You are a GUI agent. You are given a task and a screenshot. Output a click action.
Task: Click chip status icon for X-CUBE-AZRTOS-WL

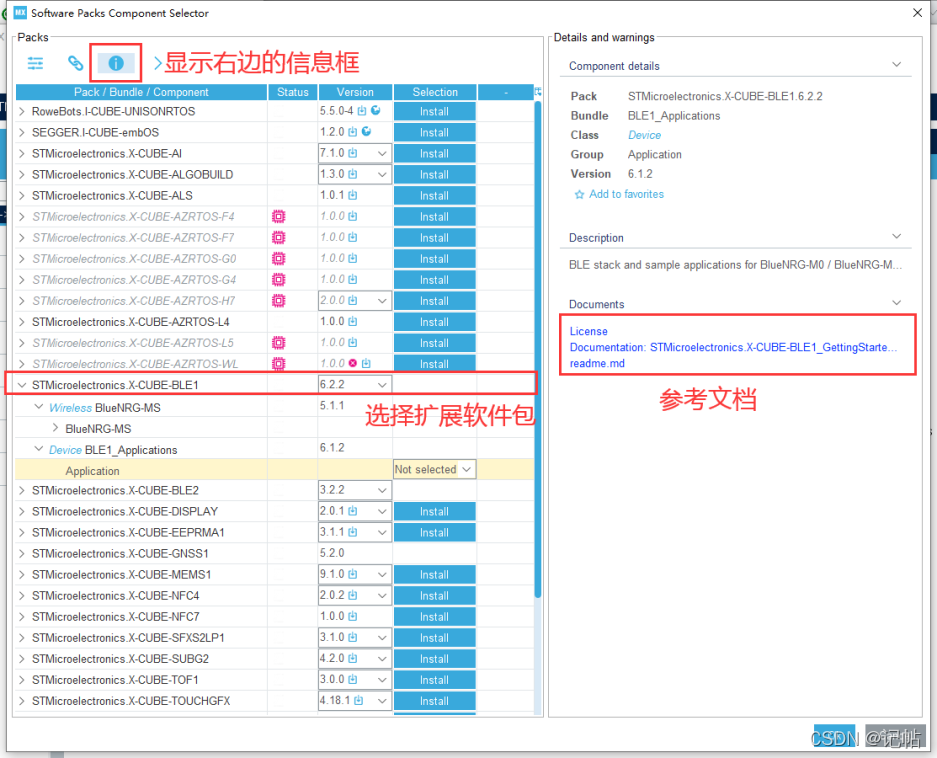coord(278,363)
